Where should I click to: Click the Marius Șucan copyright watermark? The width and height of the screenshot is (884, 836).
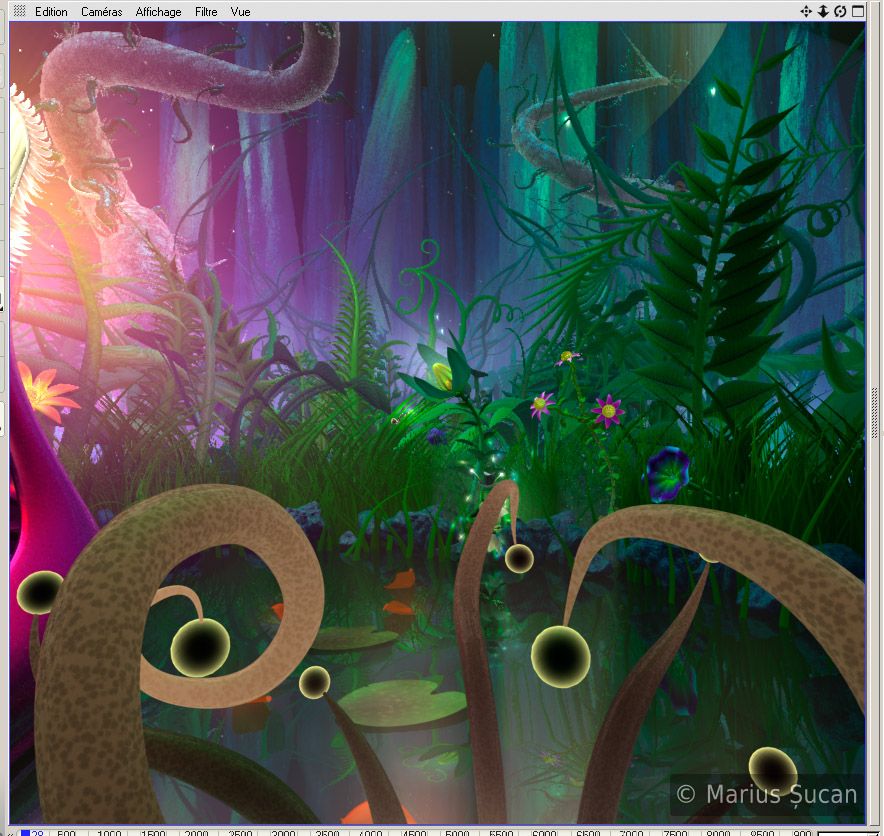coord(766,795)
